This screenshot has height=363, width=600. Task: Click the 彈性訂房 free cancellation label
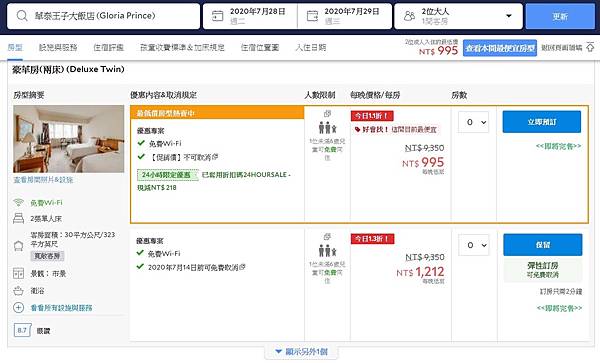[543, 269]
